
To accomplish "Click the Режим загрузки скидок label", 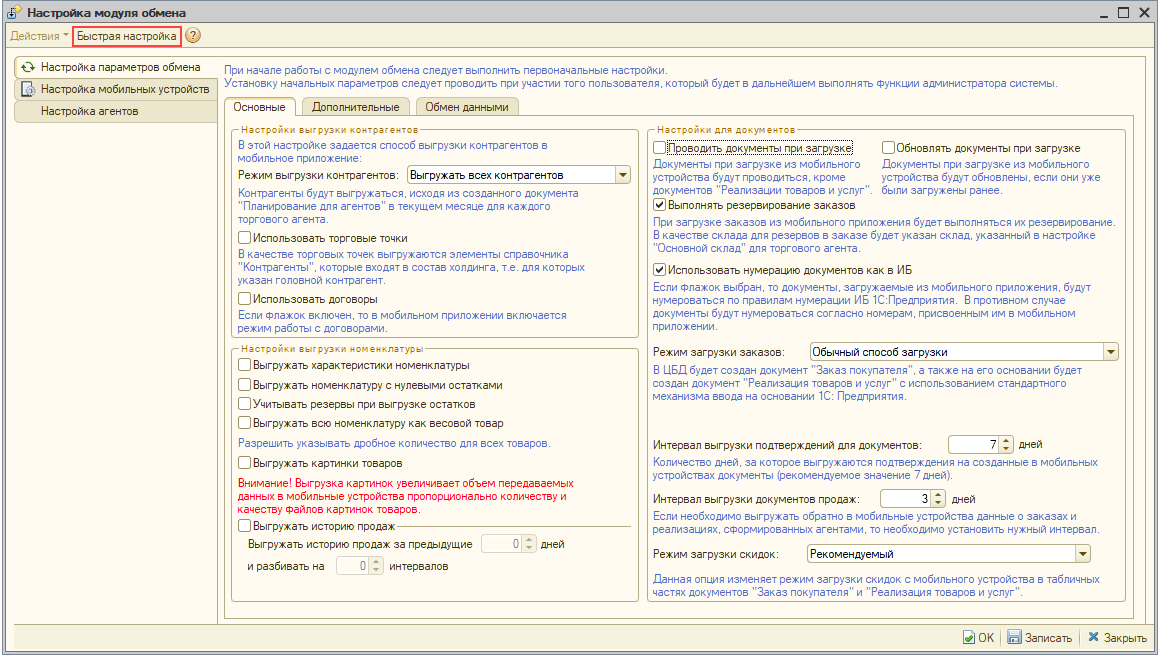I will pyautogui.click(x=716, y=554).
